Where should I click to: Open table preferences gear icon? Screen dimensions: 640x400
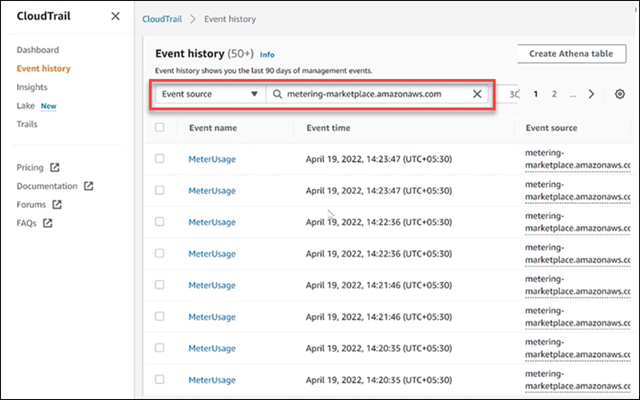click(x=620, y=94)
